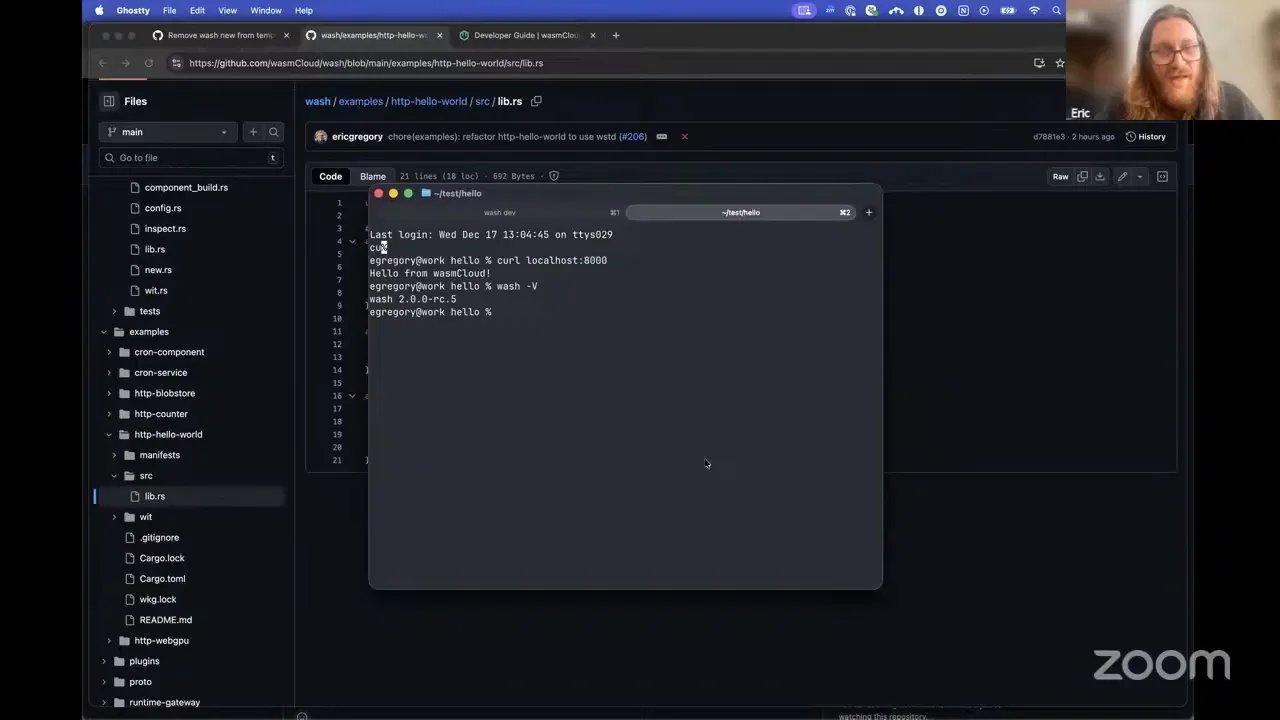Click the add file plus icon beside branch selector

coord(253,132)
